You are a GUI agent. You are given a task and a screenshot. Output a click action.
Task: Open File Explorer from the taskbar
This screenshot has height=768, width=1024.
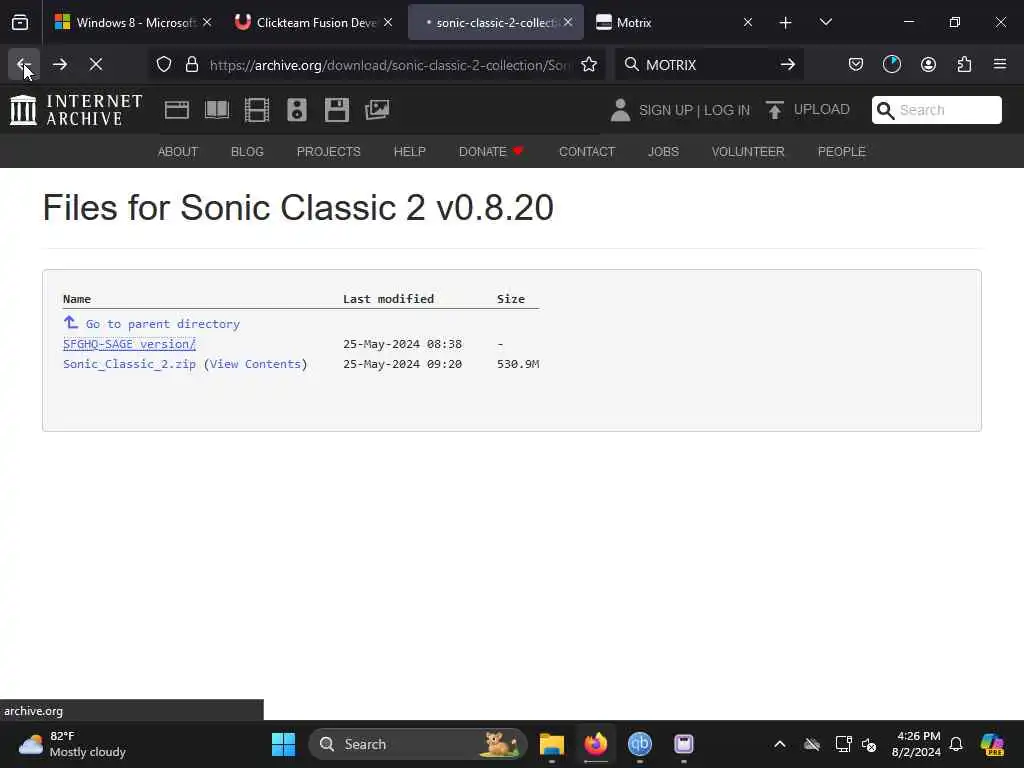[552, 744]
